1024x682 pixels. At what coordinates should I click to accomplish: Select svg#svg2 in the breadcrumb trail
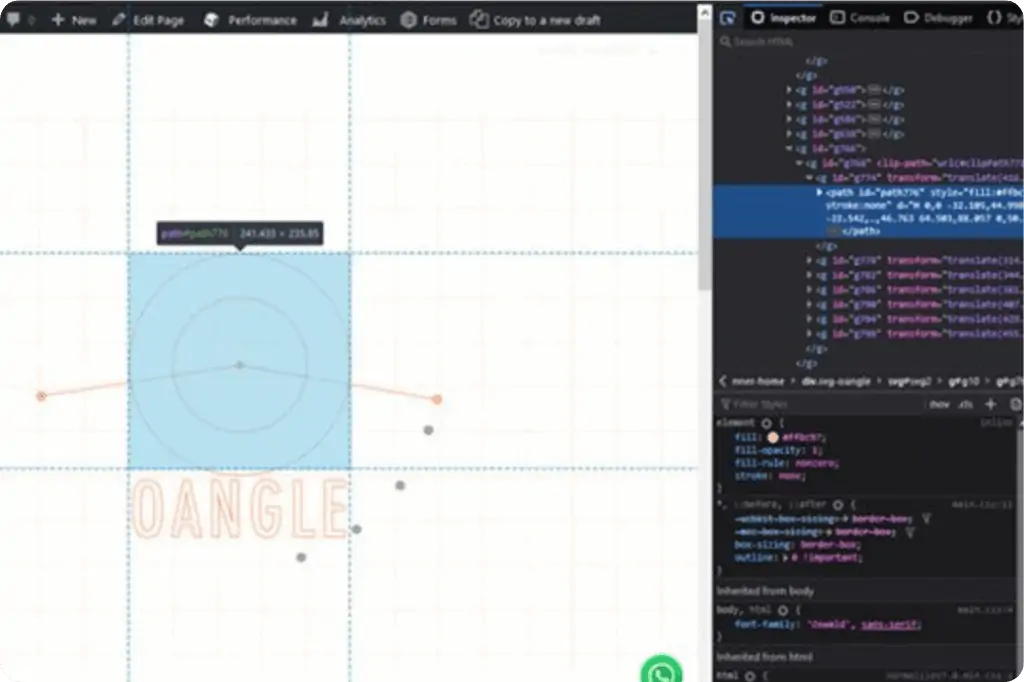[910, 381]
